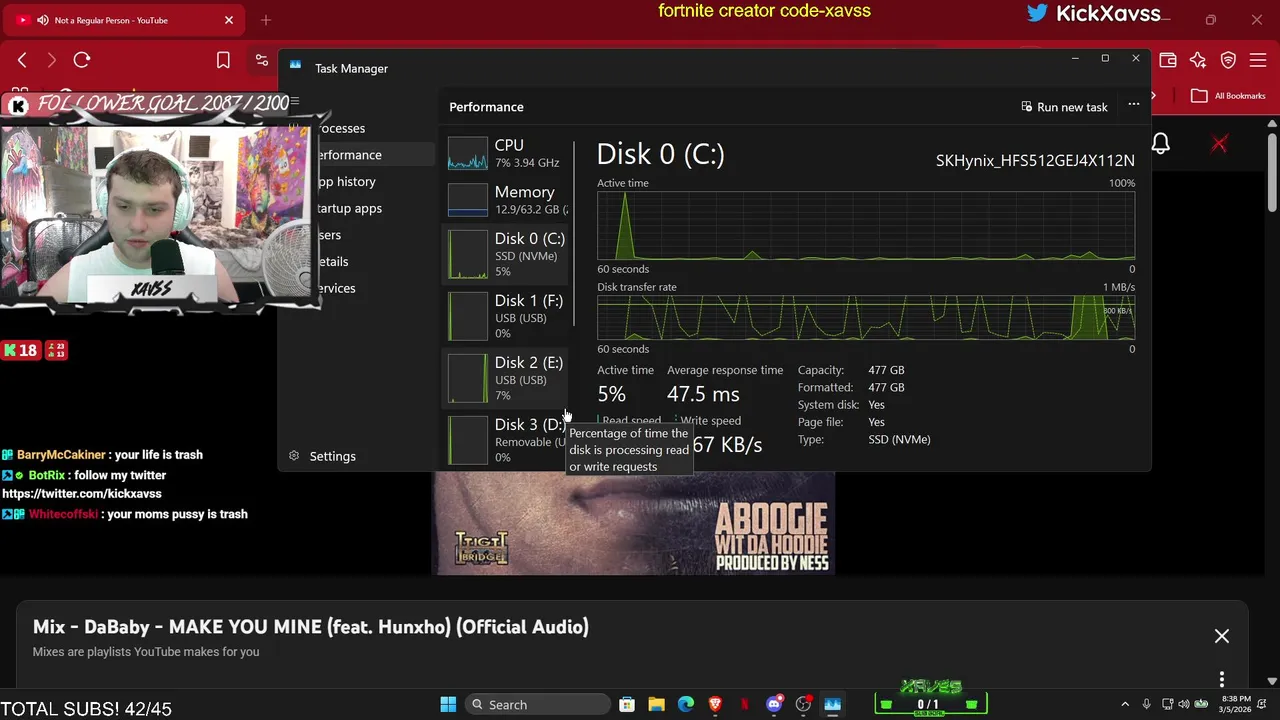
Task: Open clock and date 8:38 PM
Action: click(1234, 704)
